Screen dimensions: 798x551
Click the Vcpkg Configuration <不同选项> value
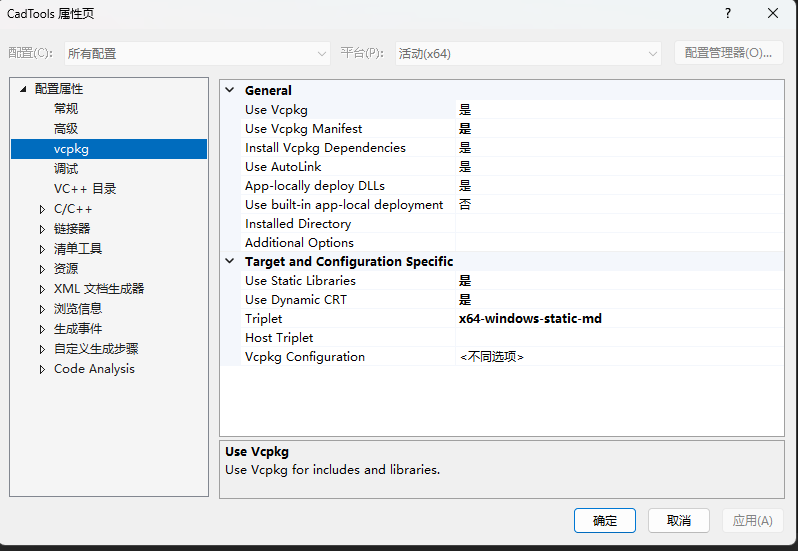coord(492,357)
